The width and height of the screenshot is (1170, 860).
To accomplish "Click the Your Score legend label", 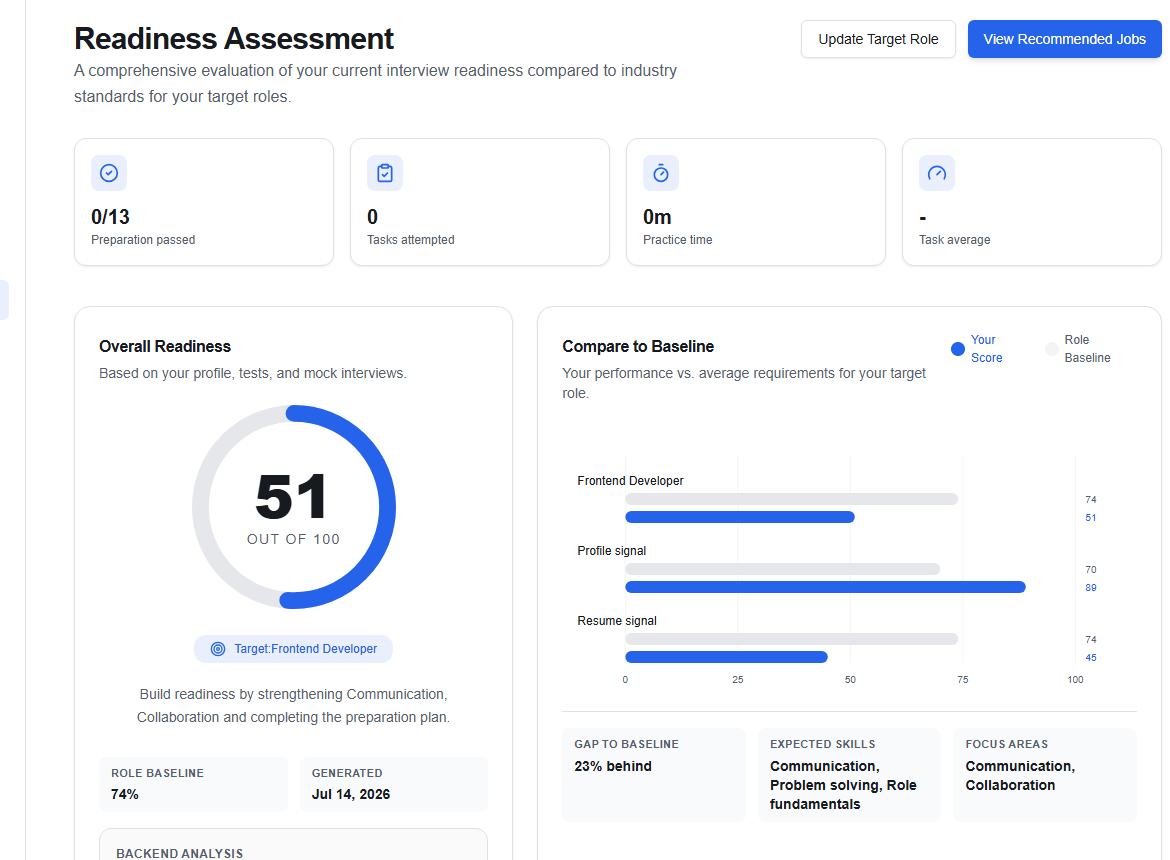I will click(986, 348).
